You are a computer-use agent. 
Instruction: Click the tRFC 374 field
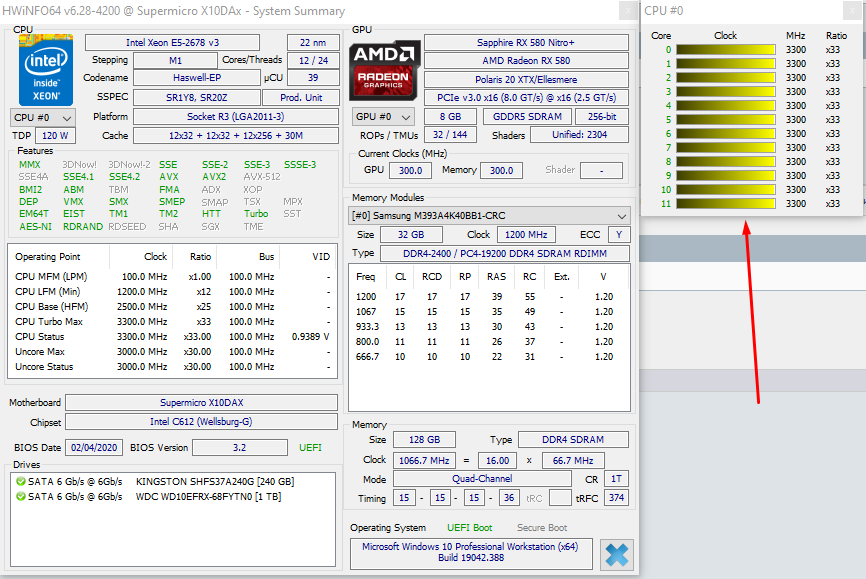click(616, 498)
